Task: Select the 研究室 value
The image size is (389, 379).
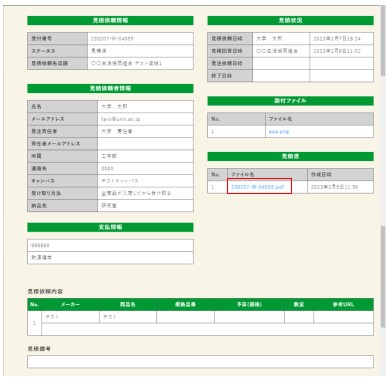Action: point(109,206)
